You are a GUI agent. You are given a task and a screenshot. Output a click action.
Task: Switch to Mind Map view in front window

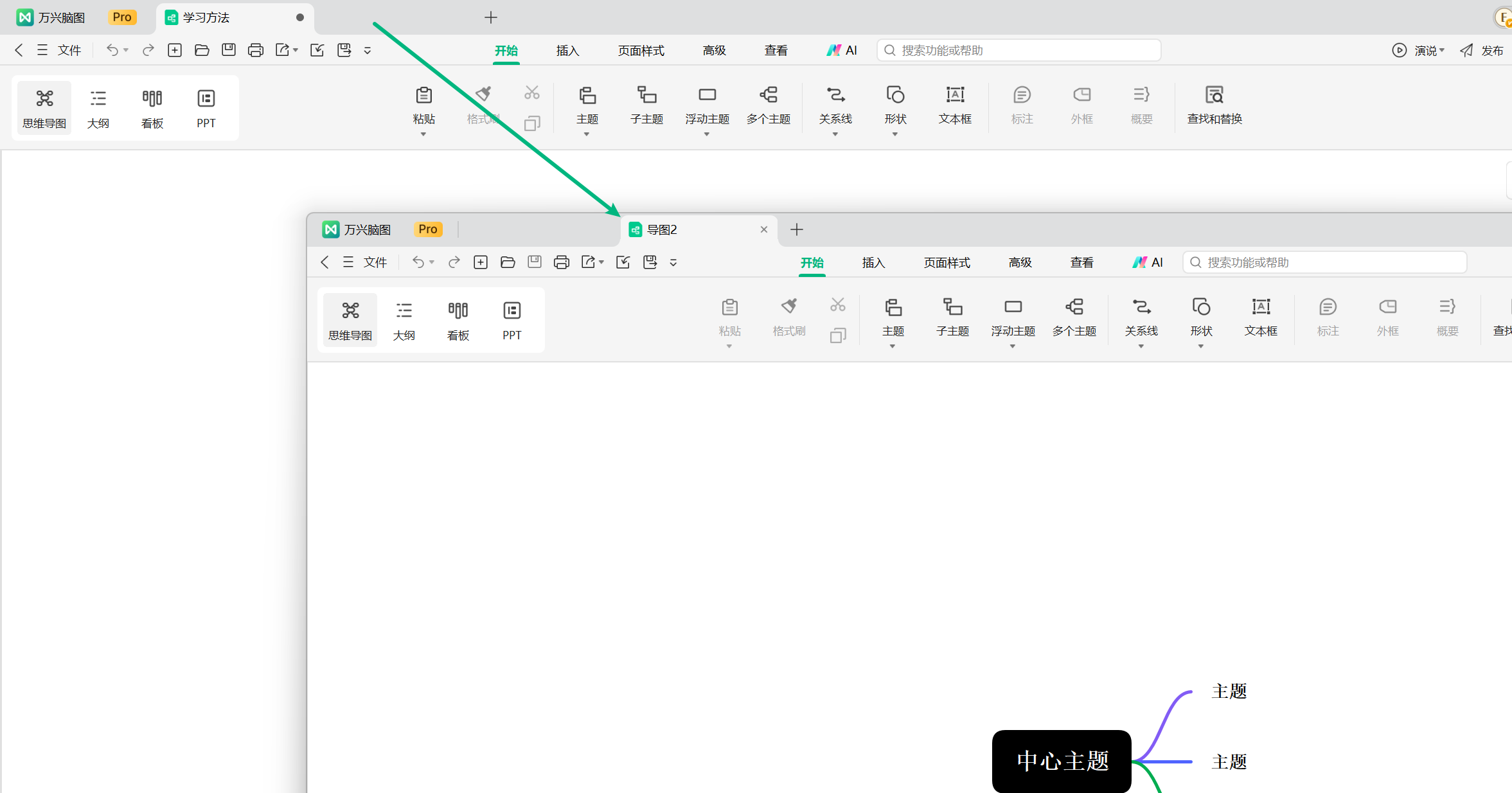pos(350,319)
